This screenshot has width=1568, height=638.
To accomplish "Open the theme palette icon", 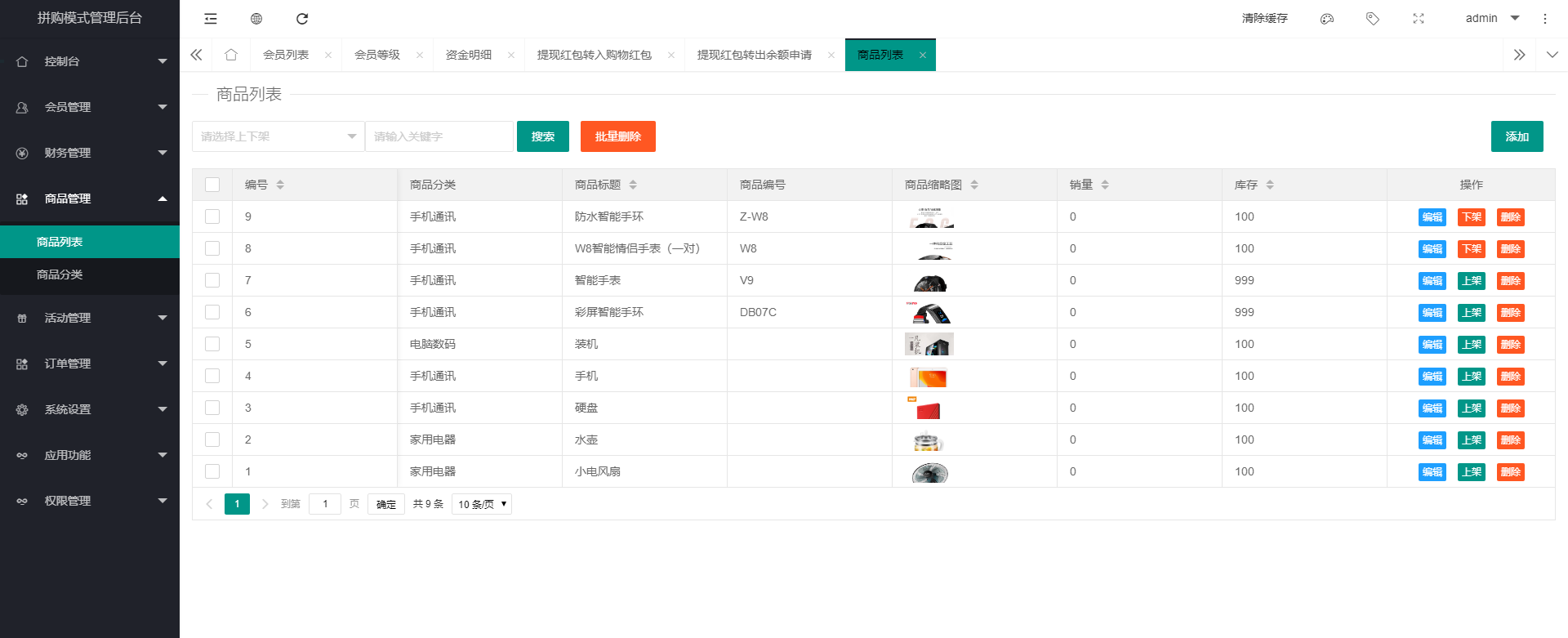I will click(1327, 19).
